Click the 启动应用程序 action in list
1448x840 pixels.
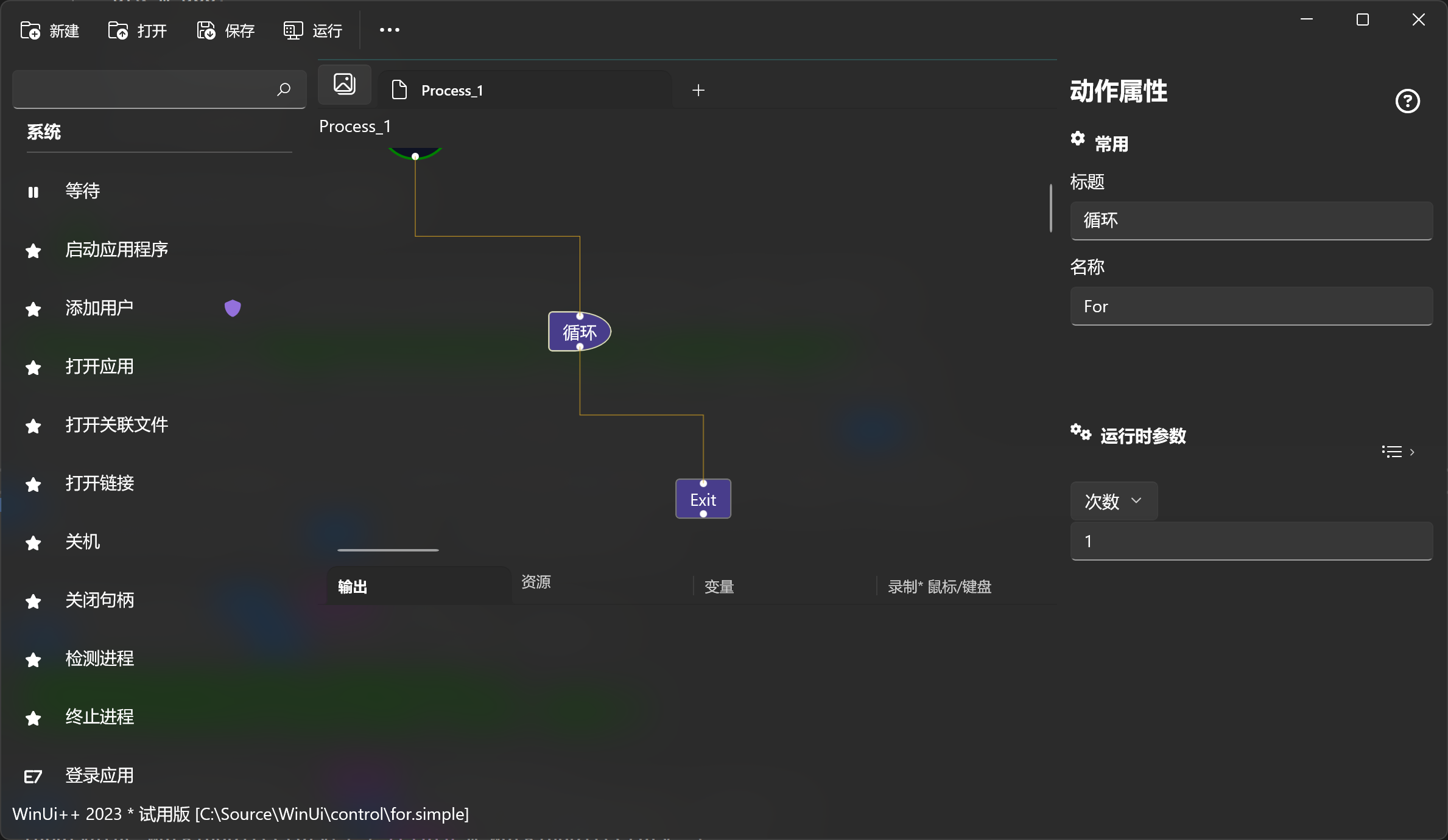[x=116, y=250]
